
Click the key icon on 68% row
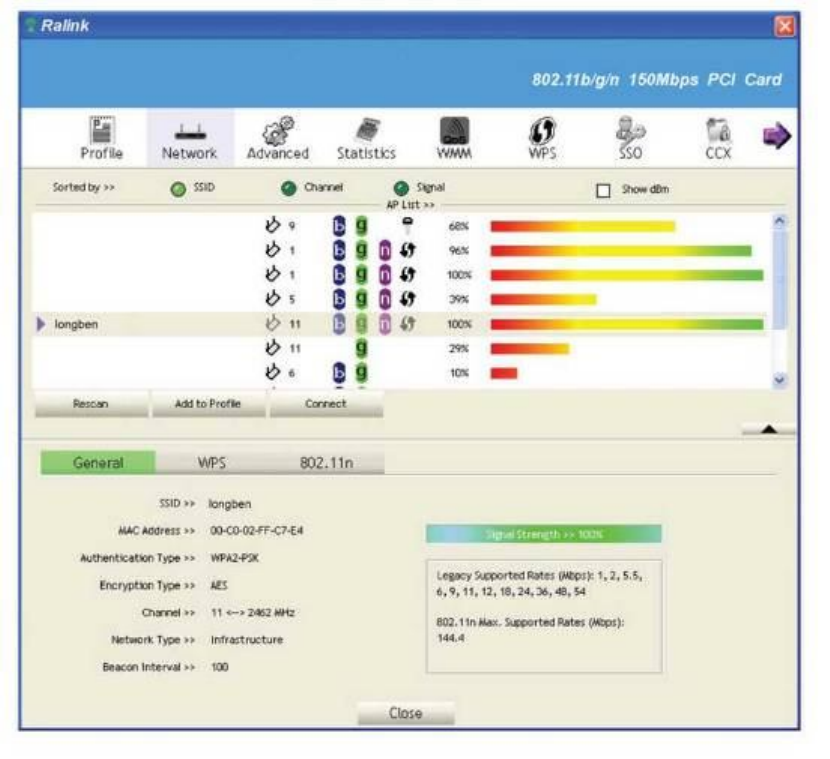point(408,225)
